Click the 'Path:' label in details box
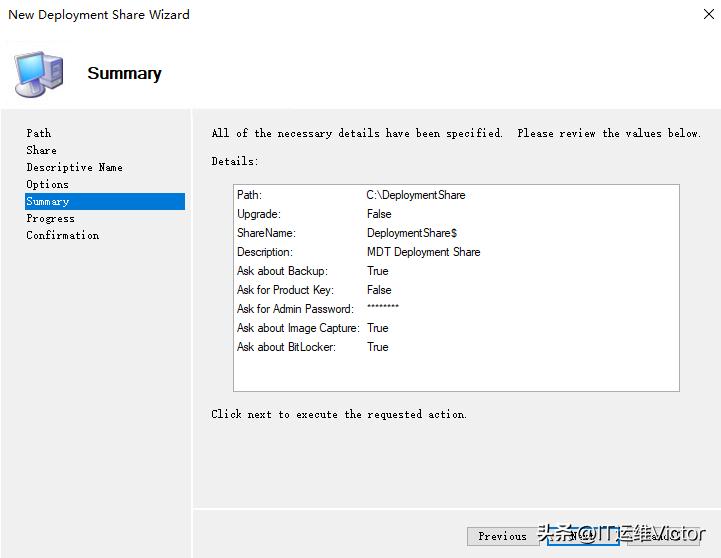Screen dimensions: 721x558 (249, 195)
